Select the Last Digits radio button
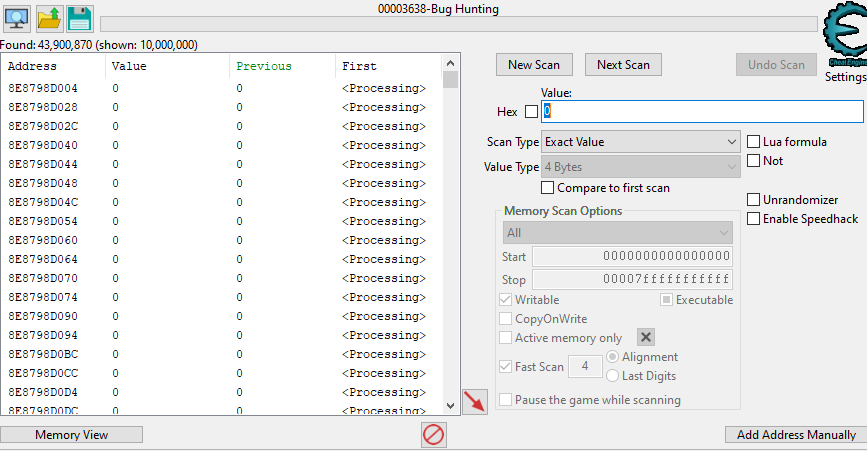This screenshot has width=867, height=451. click(612, 376)
